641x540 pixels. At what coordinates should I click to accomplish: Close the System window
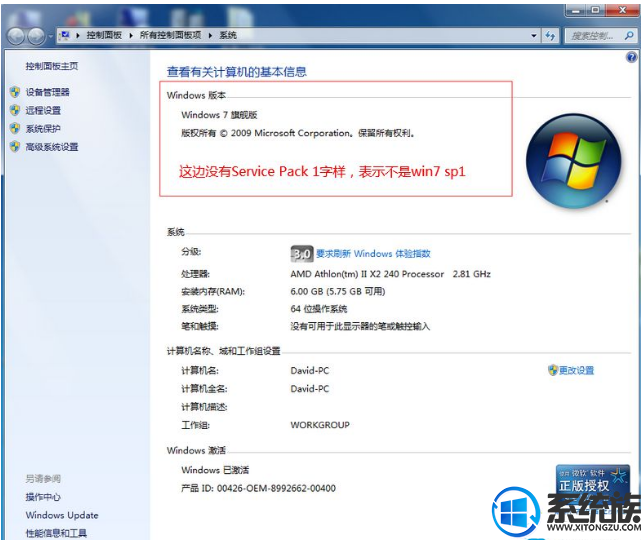622,10
